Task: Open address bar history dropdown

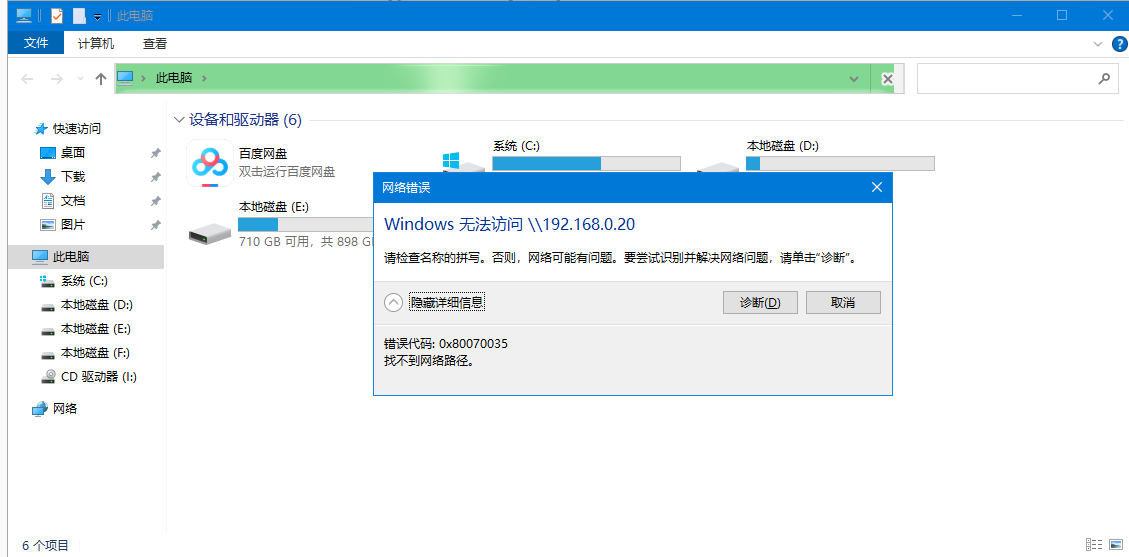Action: (x=854, y=79)
